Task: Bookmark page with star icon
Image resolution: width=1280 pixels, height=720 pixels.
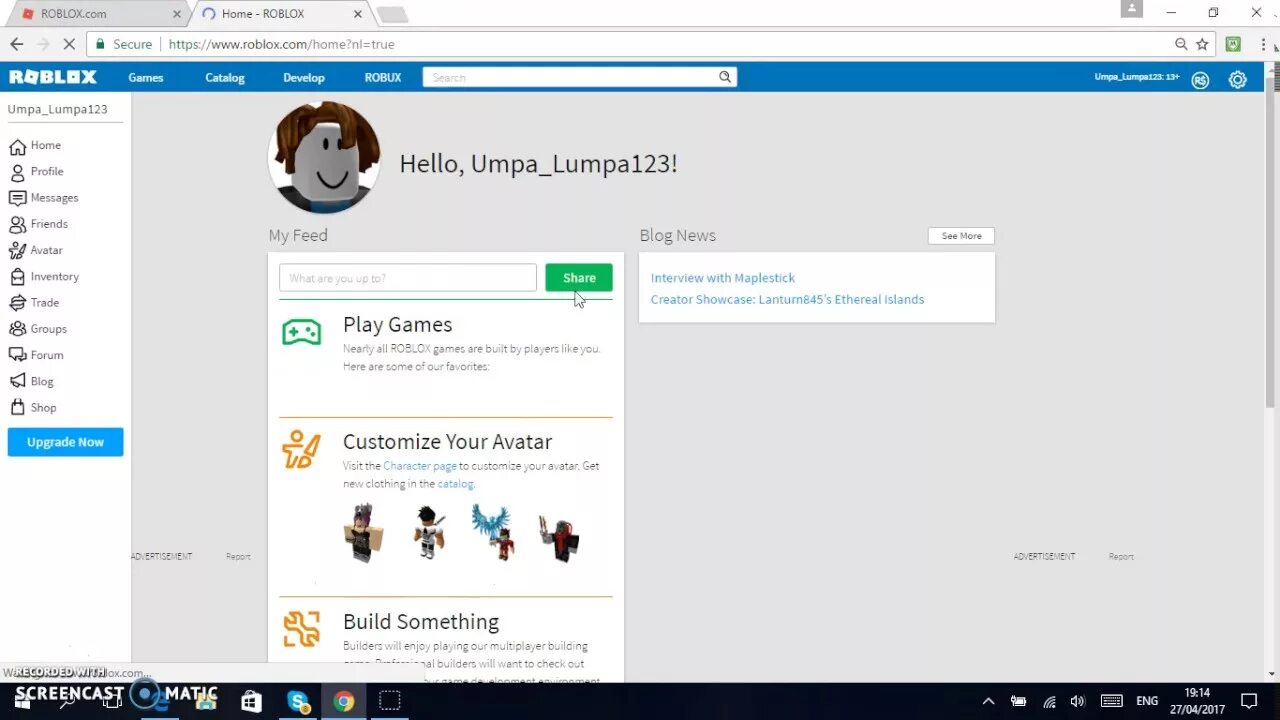Action: pos(1202,44)
